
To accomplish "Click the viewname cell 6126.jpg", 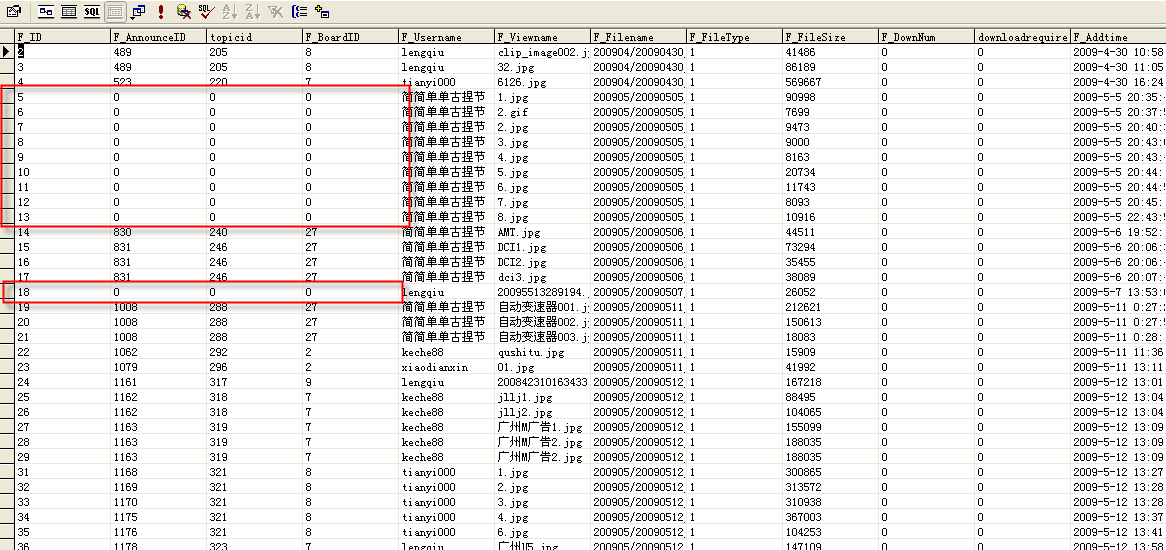I will [x=542, y=82].
